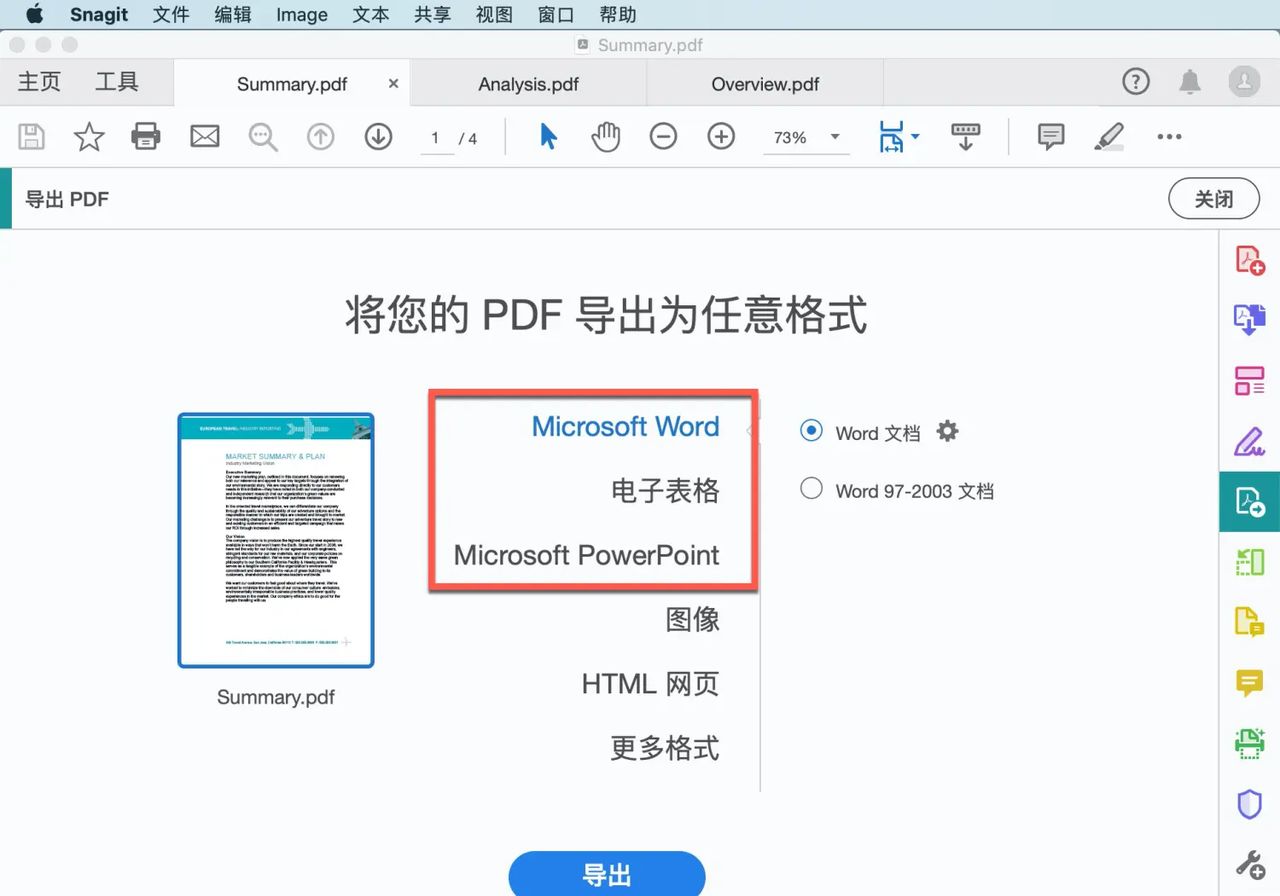
Task: Open Organize Pages pink sidebar icon
Action: 1249,381
